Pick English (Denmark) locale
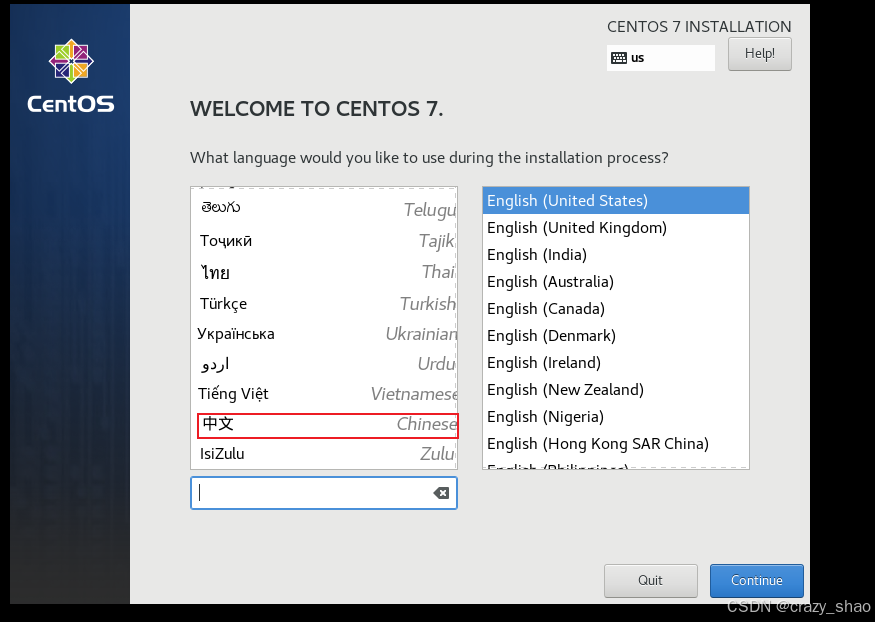This screenshot has width=875, height=622. [616, 336]
